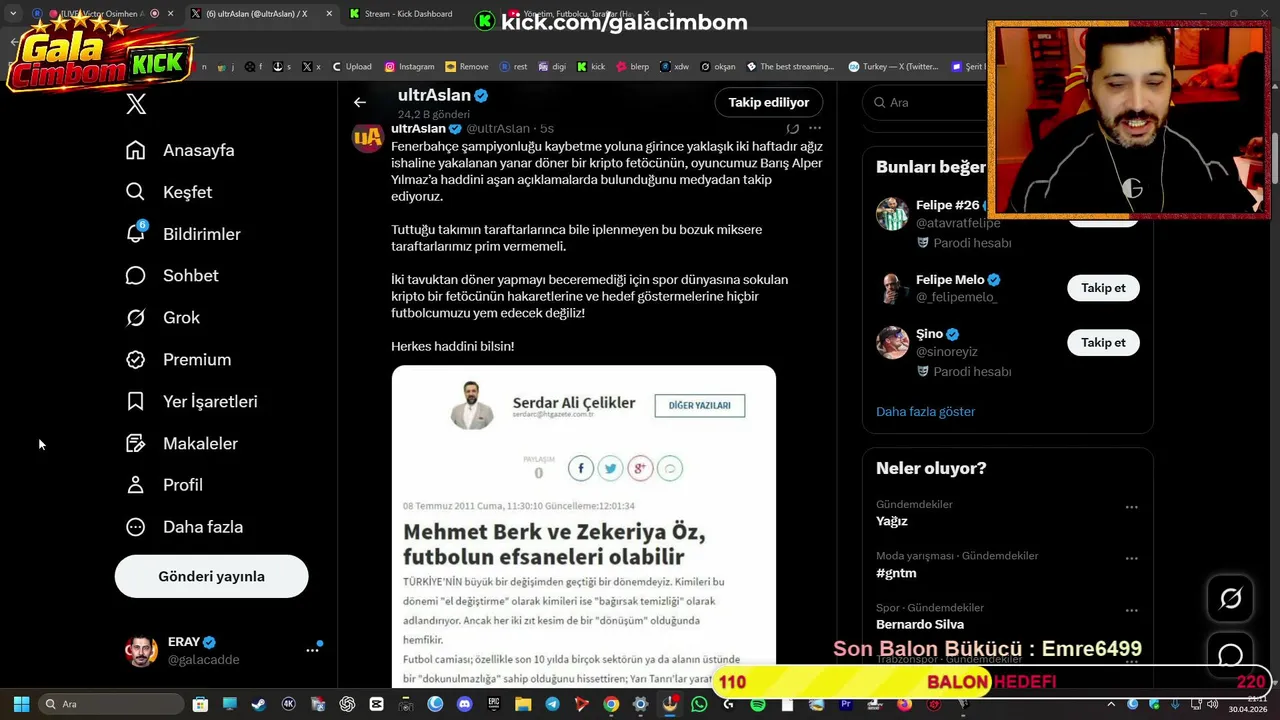The width and height of the screenshot is (1280, 720).
Task: Open File Explorer from taskbar
Action: pos(523,704)
